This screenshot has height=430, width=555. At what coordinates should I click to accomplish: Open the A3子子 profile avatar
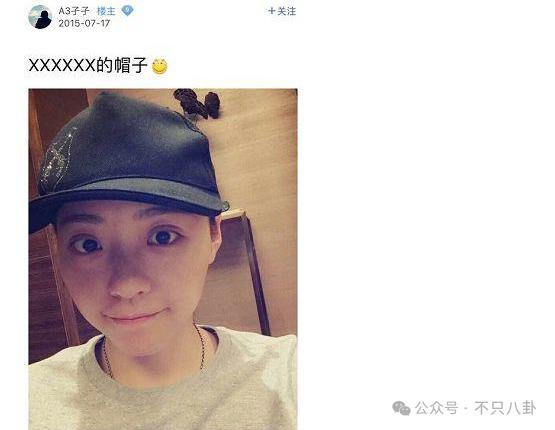[40, 17]
